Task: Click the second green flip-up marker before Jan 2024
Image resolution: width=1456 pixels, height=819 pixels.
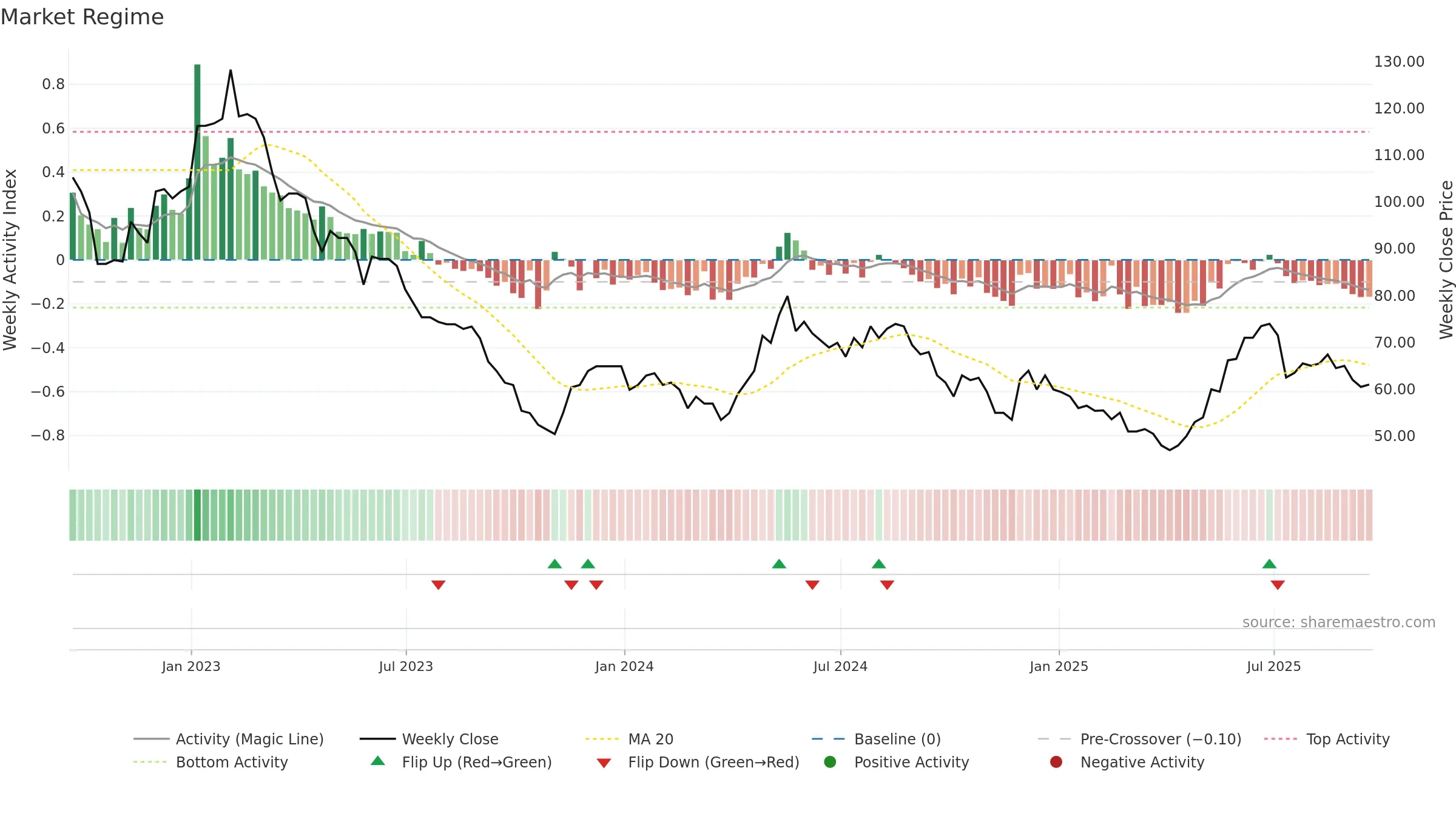Action: [588, 564]
